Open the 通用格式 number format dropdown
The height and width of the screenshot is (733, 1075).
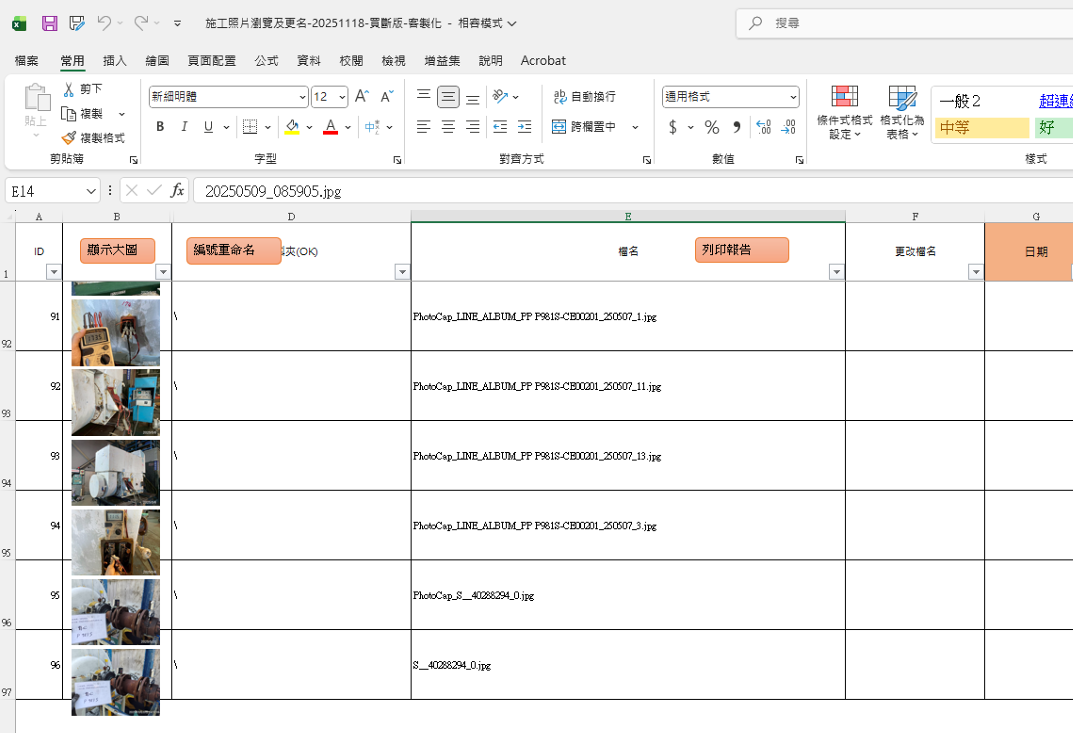[793, 96]
